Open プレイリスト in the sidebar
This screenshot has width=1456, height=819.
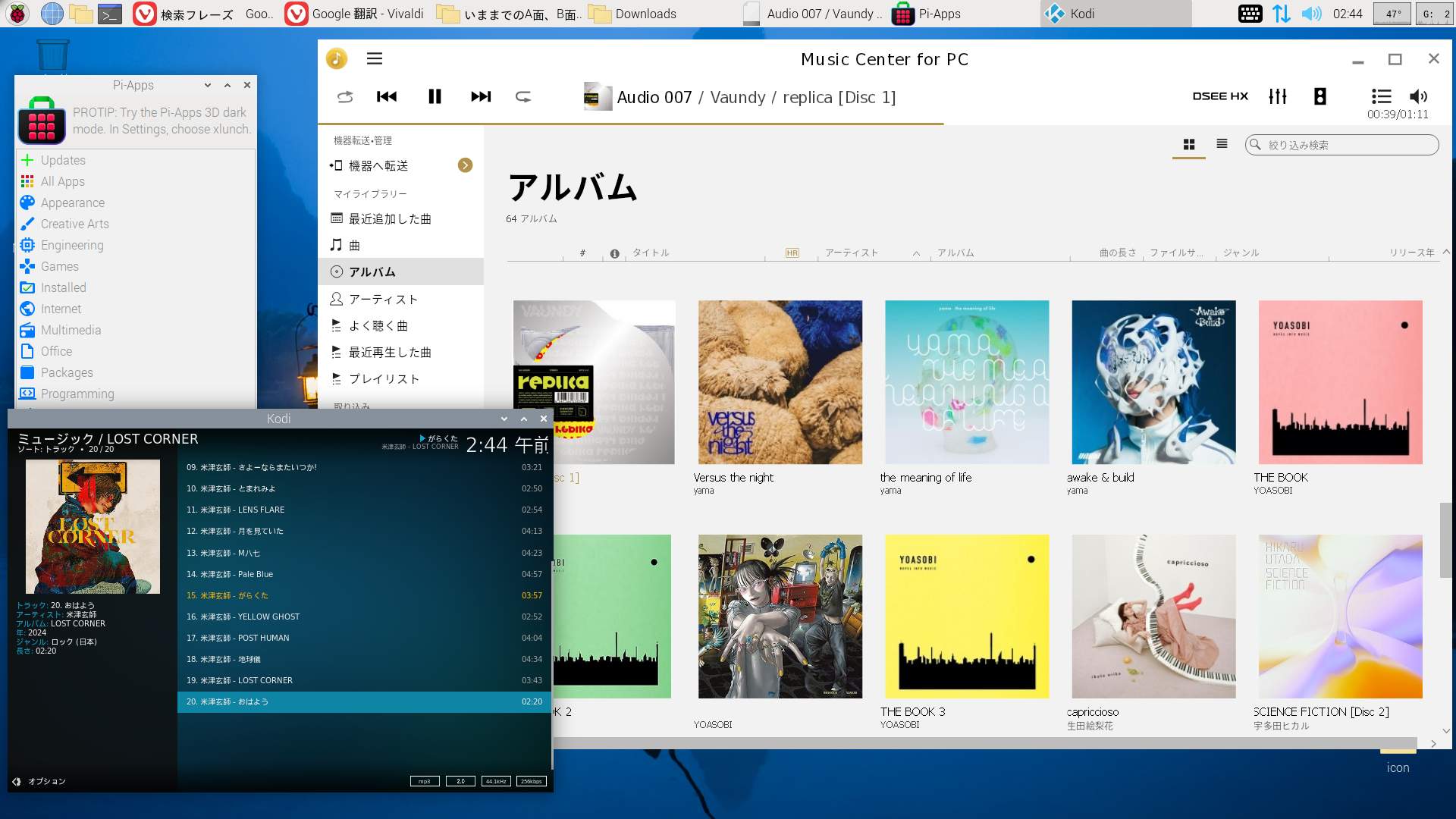click(x=400, y=378)
